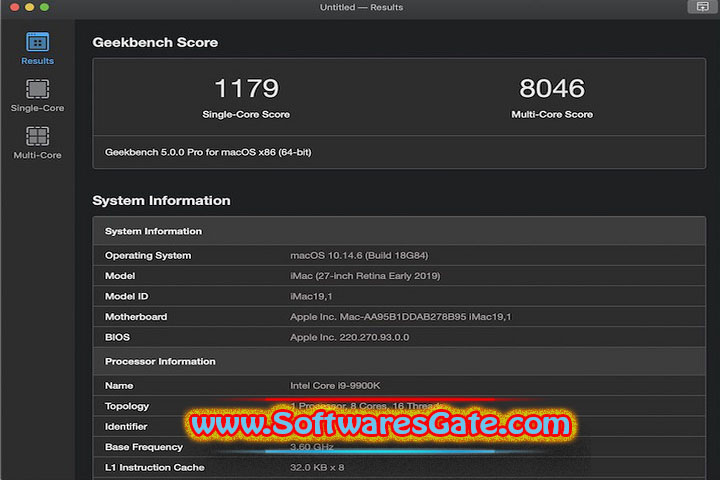Select the Intel Core i9-9900K value
This screenshot has width=720, height=480.
pos(335,385)
